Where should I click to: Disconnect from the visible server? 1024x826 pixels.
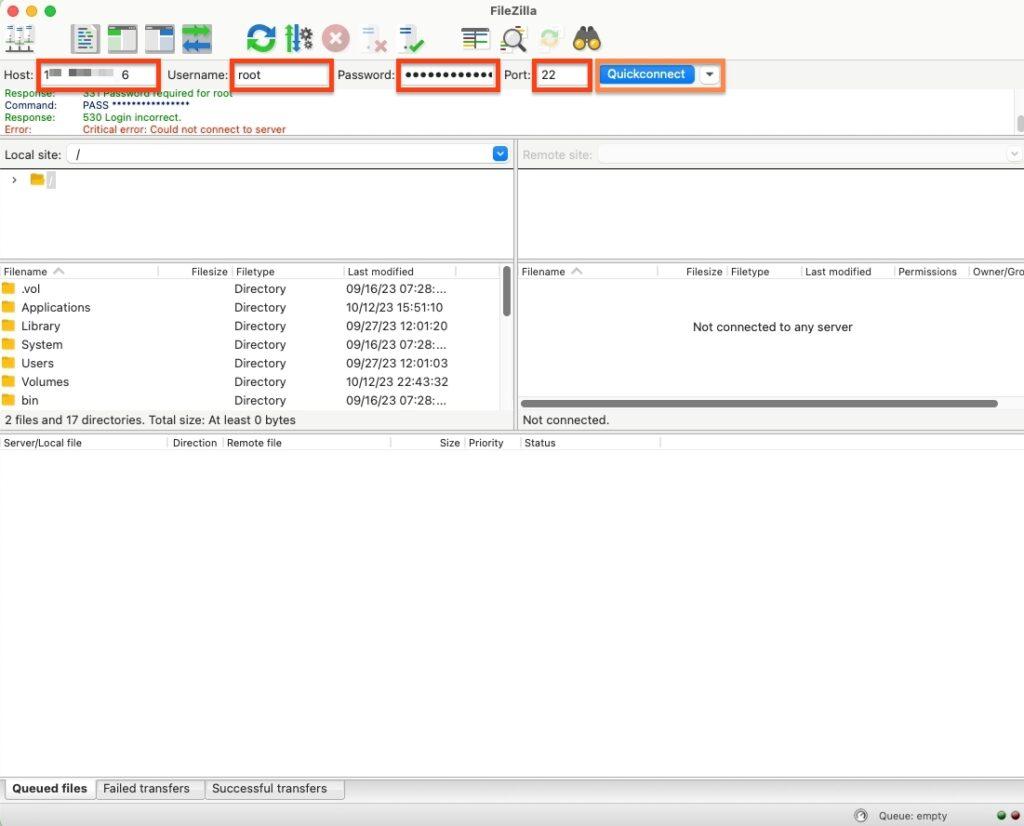(x=374, y=39)
